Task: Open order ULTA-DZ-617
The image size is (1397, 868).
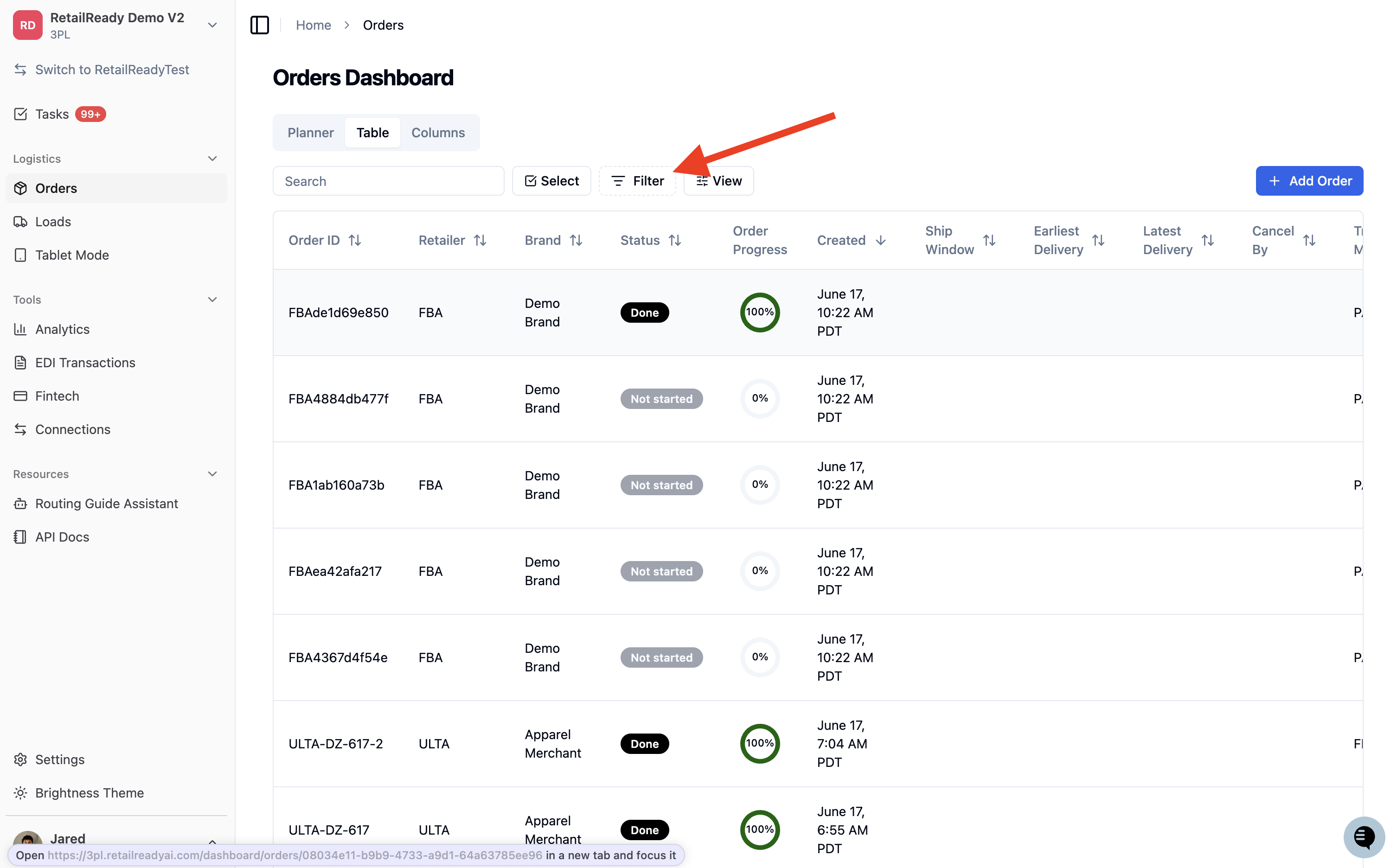Action: tap(328, 830)
